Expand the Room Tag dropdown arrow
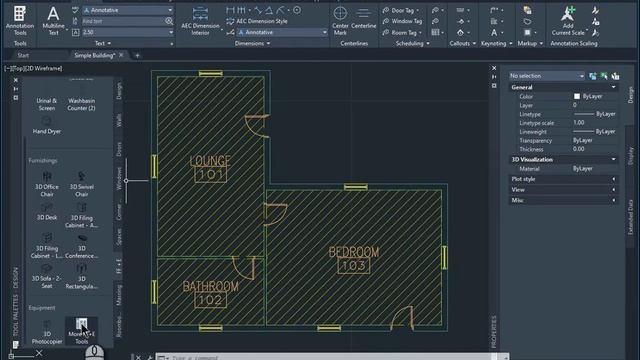 pyautogui.click(x=420, y=32)
